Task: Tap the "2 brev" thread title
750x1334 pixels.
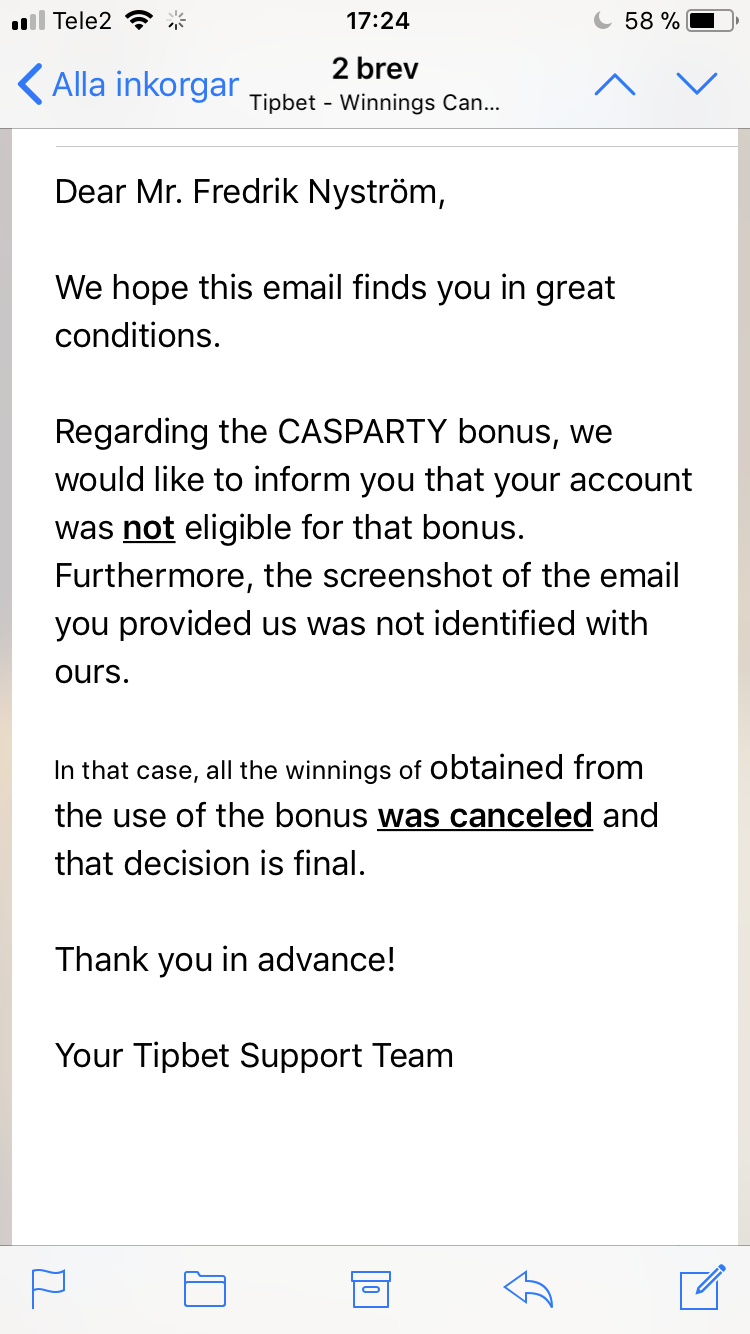Action: tap(375, 69)
